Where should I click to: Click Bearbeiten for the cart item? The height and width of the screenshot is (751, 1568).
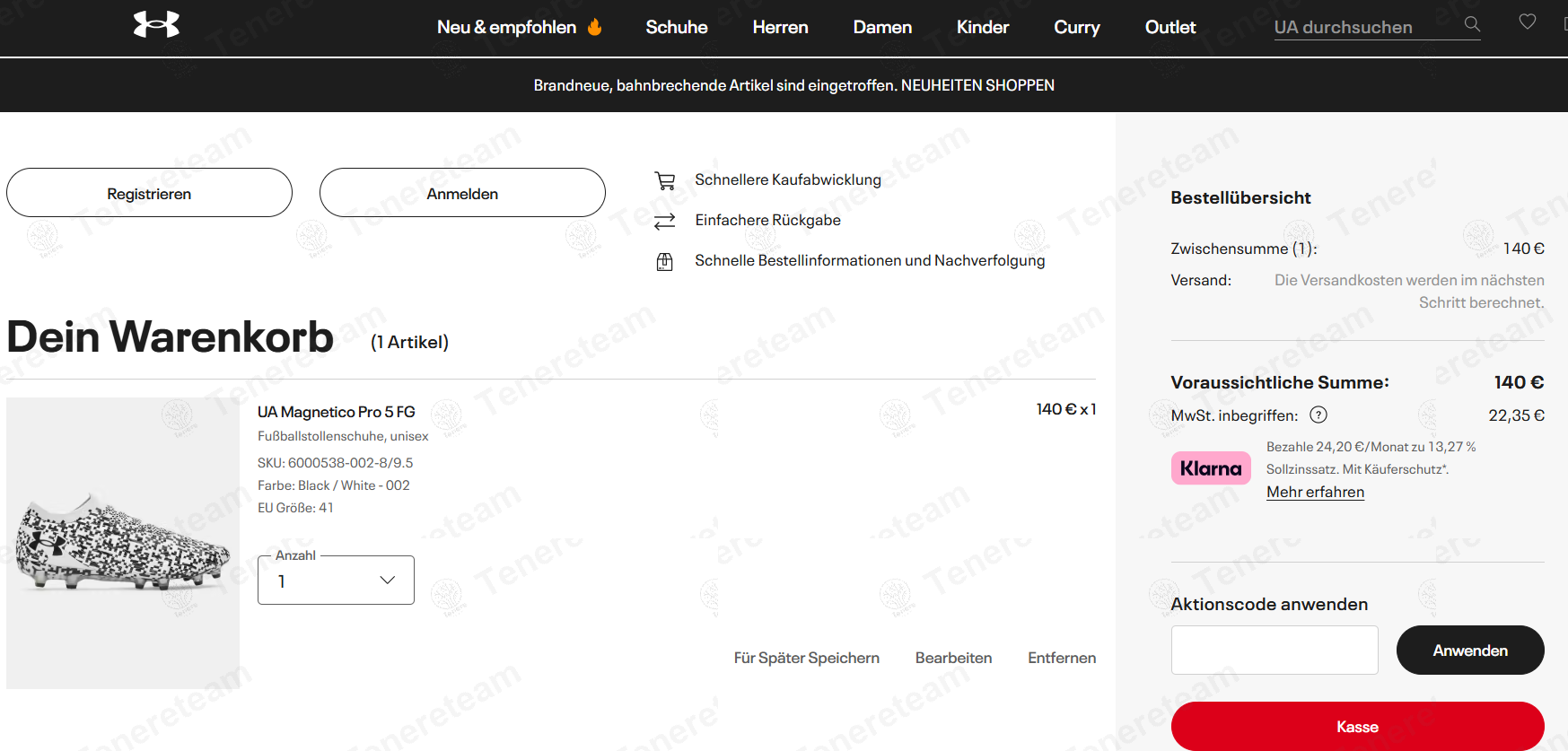[x=954, y=658]
